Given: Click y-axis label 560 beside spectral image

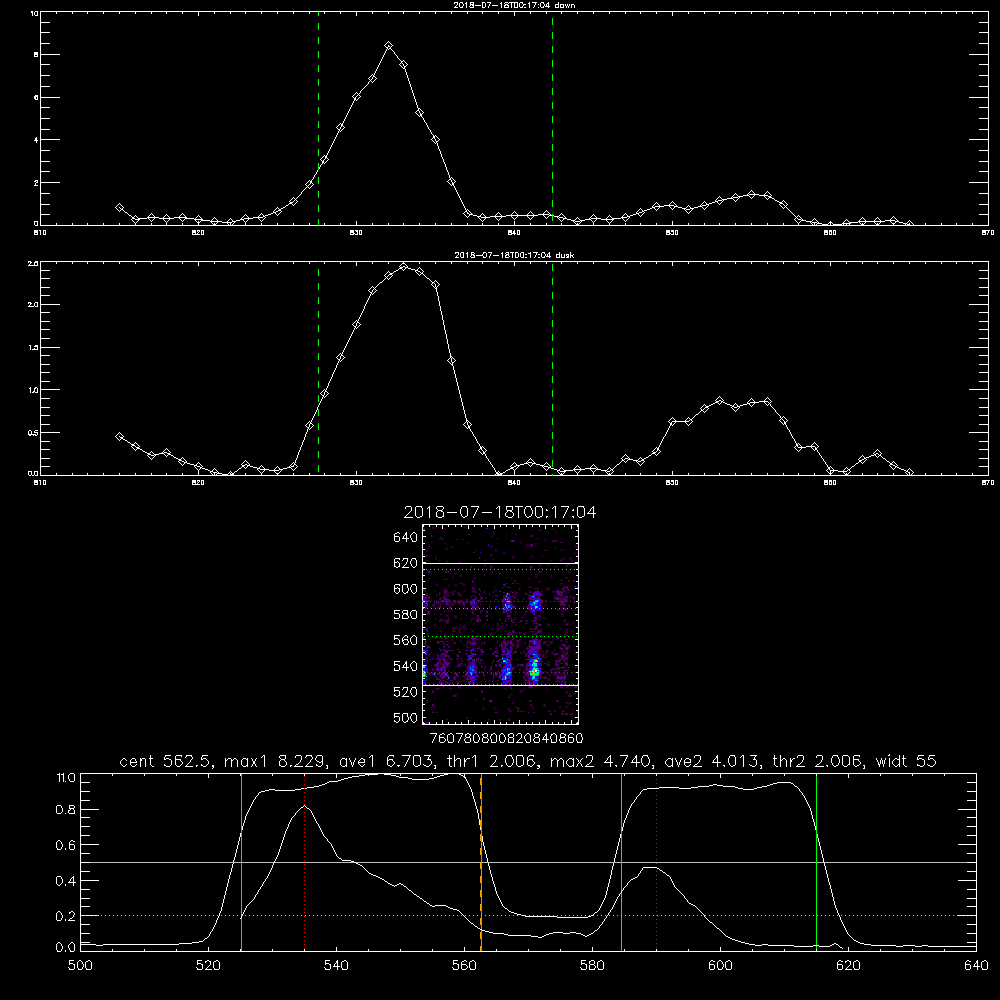Looking at the screenshot, I should pyautogui.click(x=405, y=640).
